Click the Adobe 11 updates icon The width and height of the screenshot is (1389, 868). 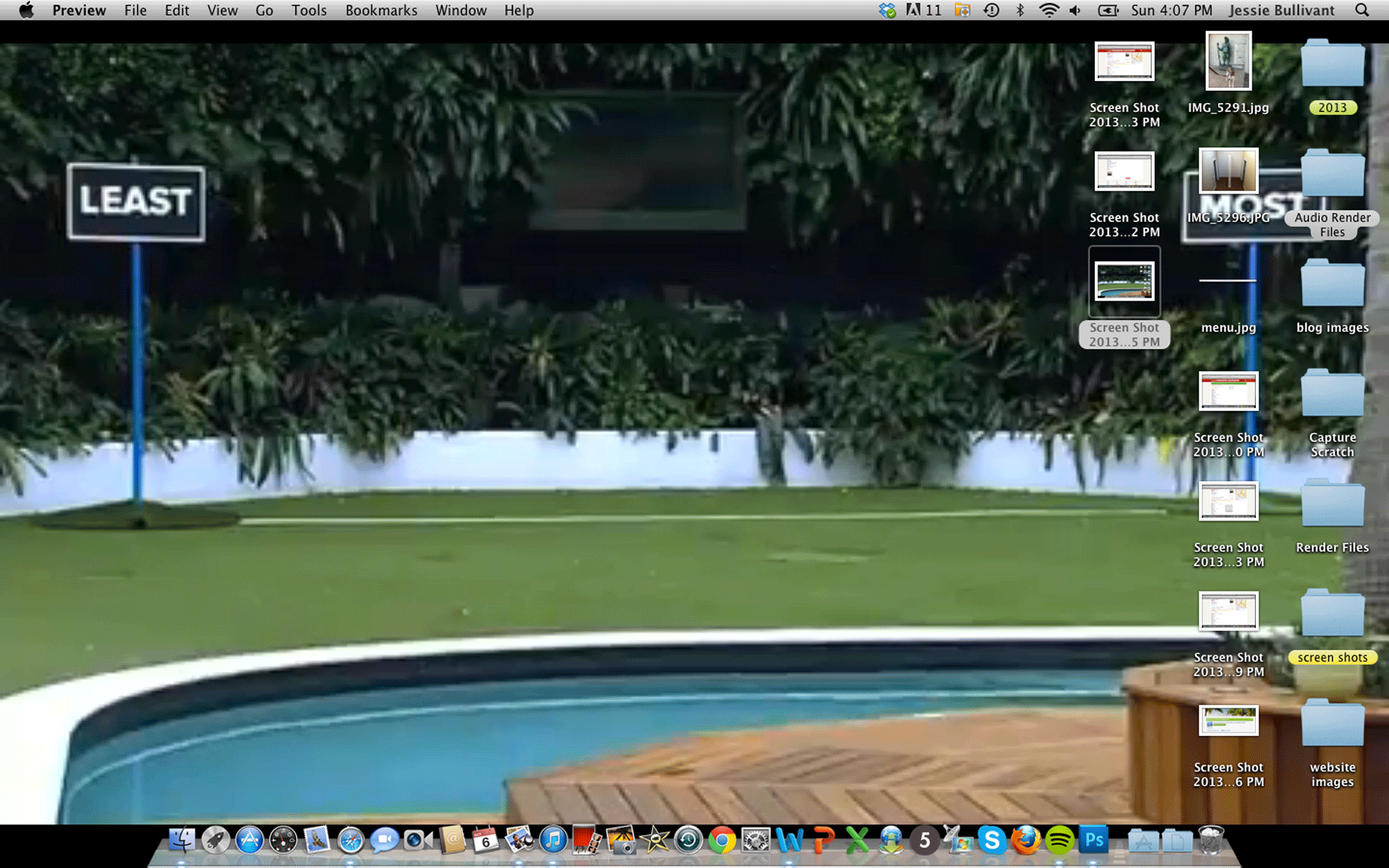924,10
